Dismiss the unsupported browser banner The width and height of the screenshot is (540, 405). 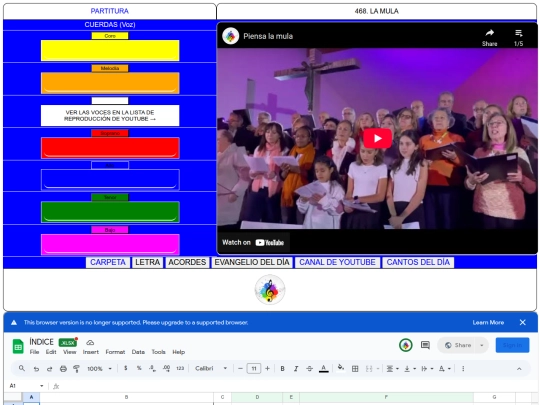[522, 322]
